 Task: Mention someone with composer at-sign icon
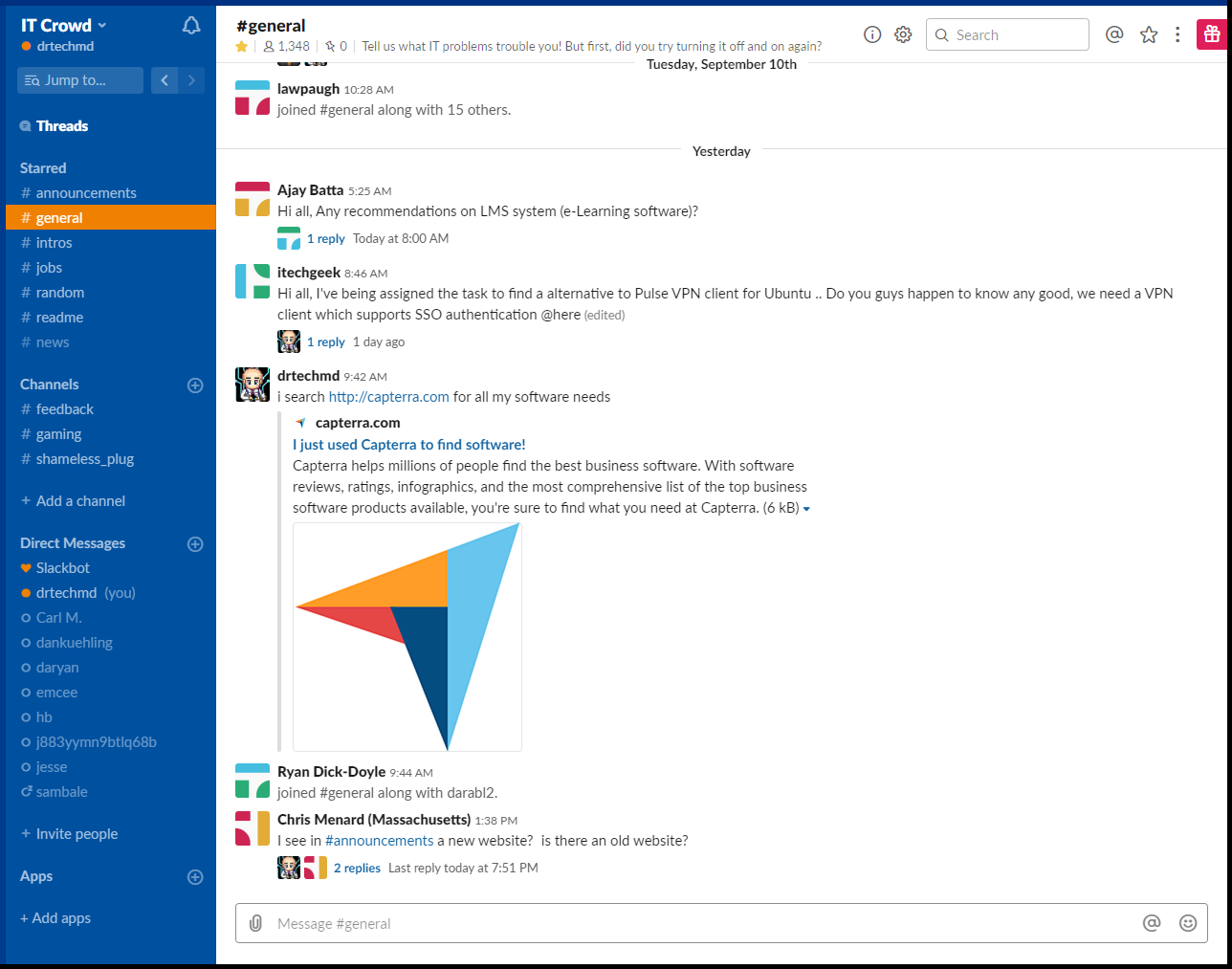(1152, 923)
